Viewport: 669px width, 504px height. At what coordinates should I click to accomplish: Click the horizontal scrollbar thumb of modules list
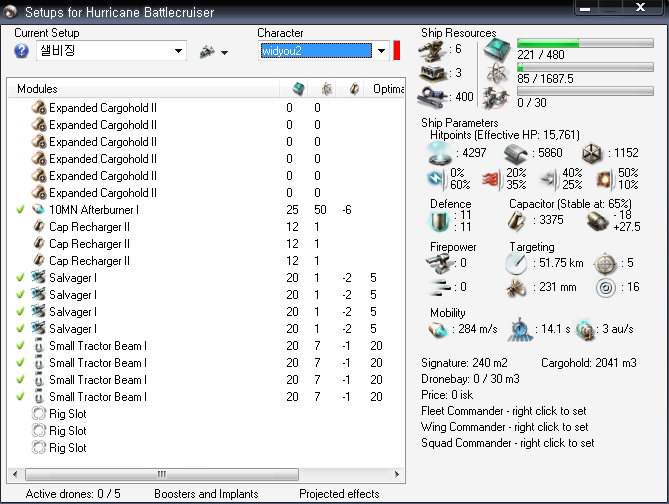point(162,474)
